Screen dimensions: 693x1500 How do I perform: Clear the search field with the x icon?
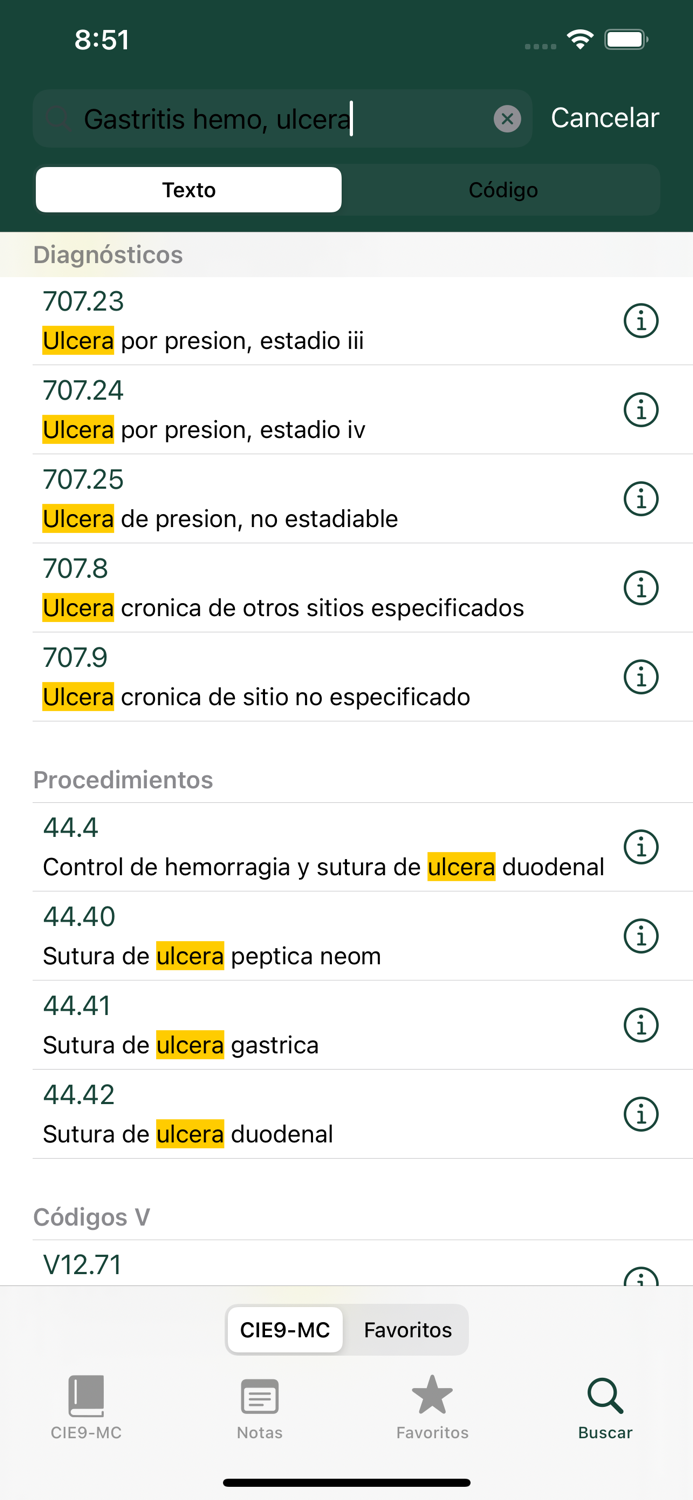508,118
